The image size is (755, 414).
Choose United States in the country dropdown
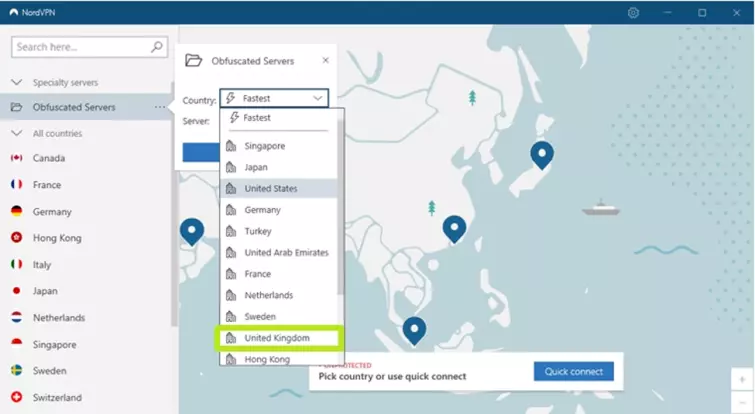[x=278, y=188]
